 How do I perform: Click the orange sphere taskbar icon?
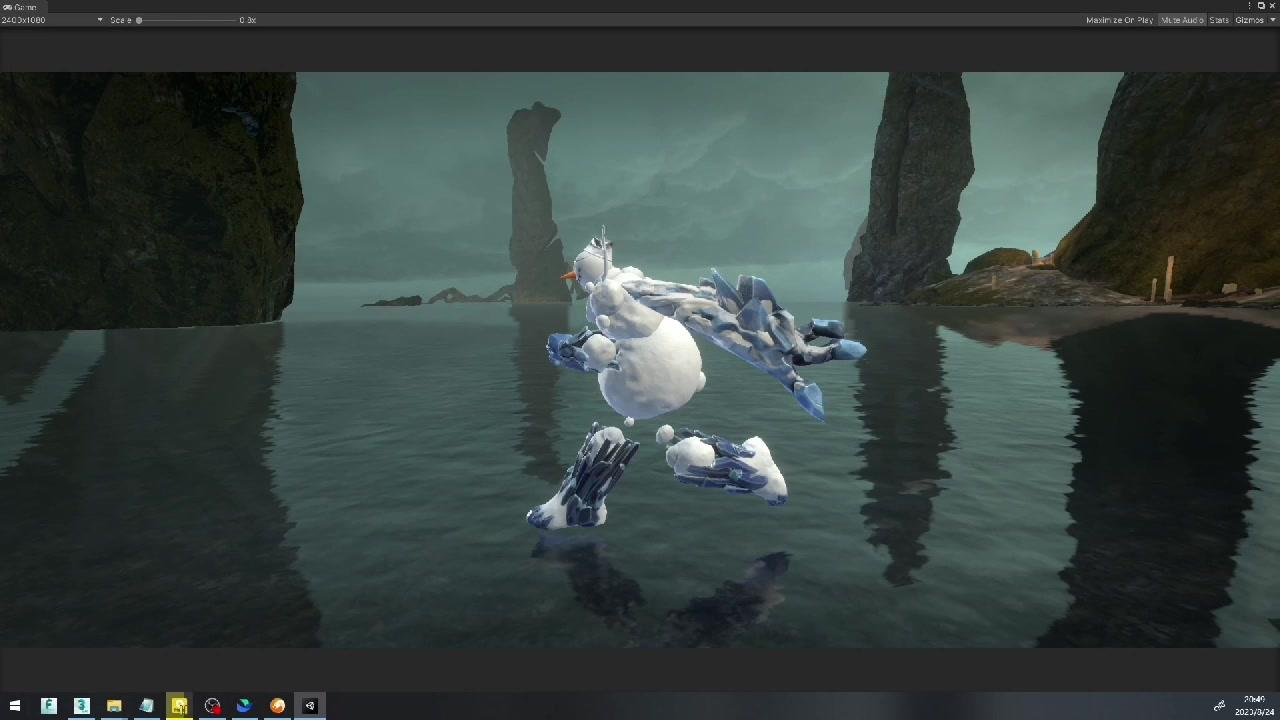click(277, 706)
